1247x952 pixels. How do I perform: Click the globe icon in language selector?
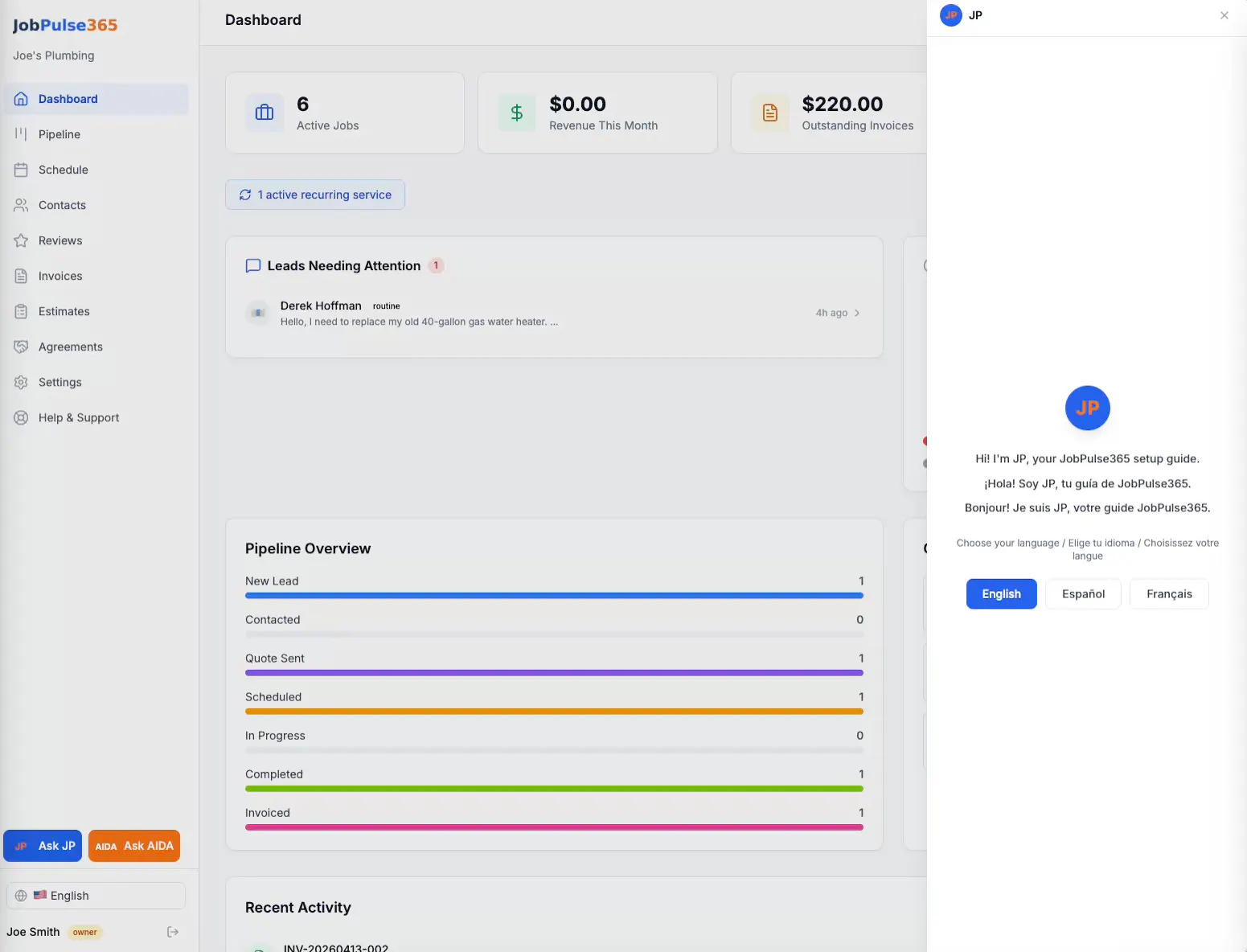point(21,896)
